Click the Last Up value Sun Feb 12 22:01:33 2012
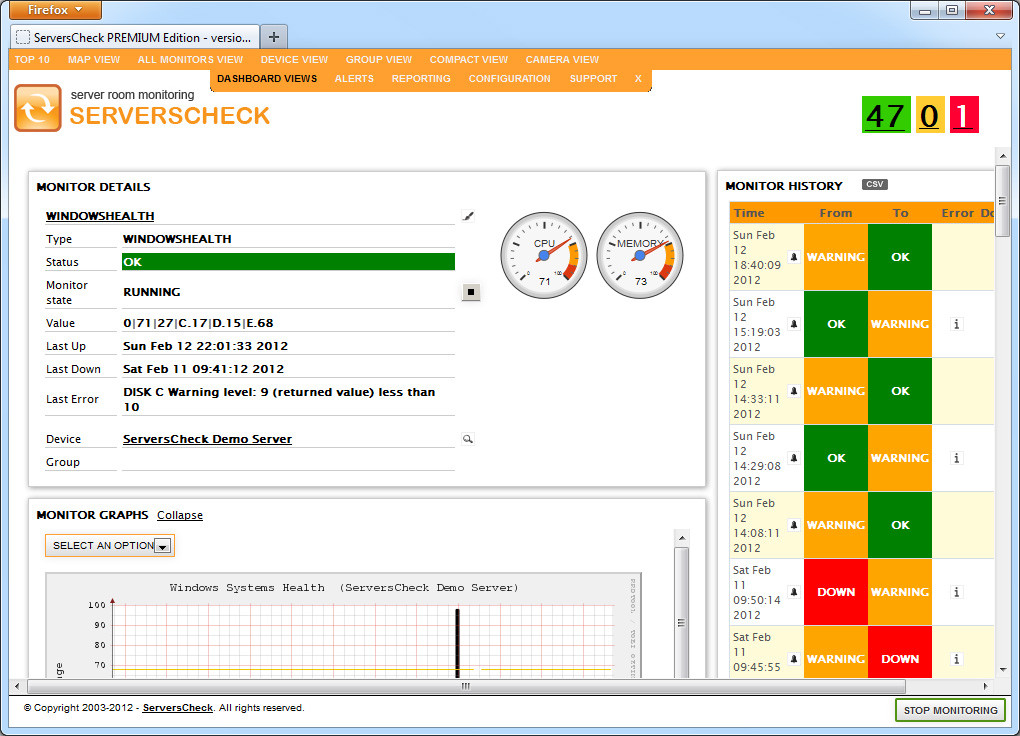 point(206,346)
